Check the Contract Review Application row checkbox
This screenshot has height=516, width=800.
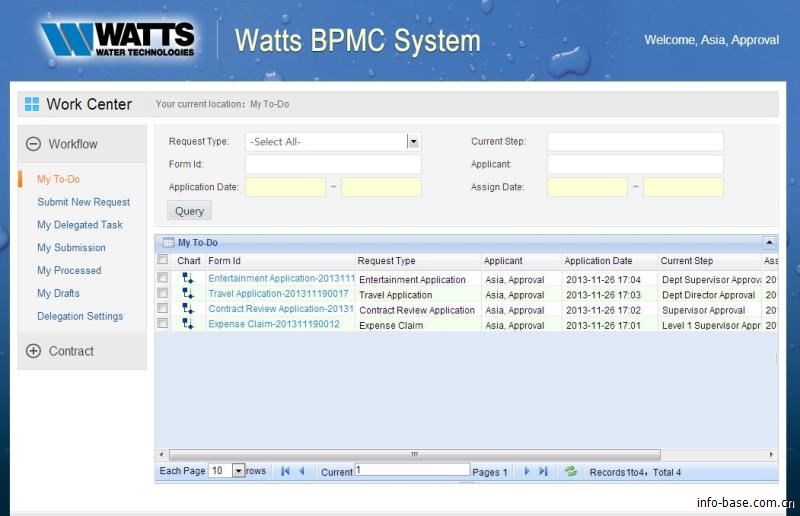pos(162,308)
